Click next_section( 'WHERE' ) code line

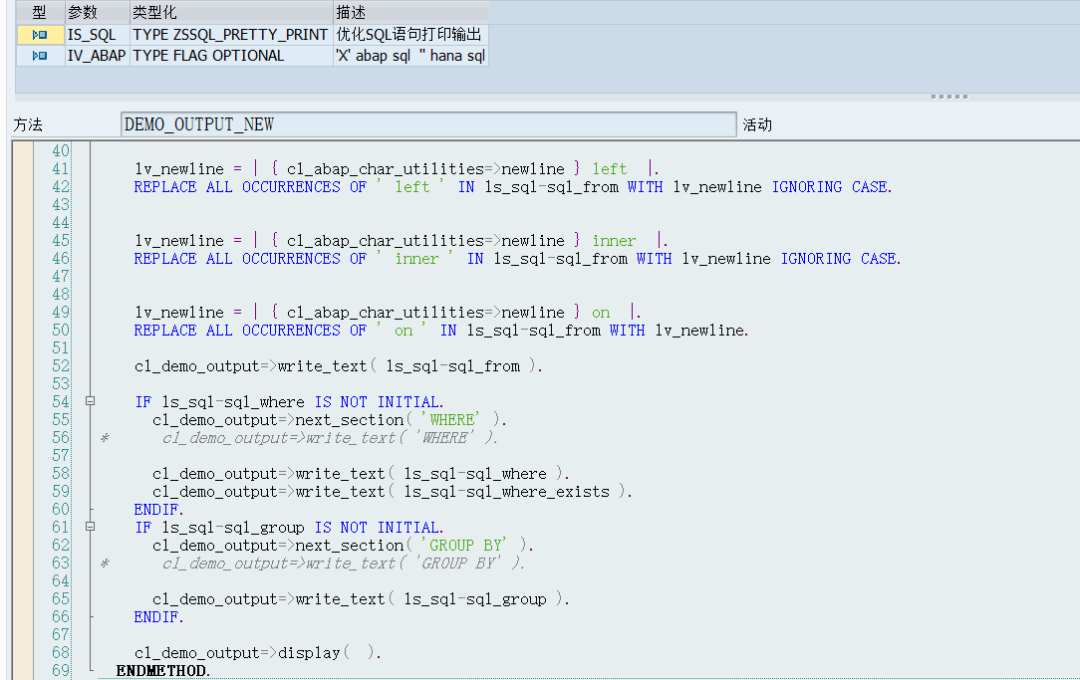[x=329, y=420]
